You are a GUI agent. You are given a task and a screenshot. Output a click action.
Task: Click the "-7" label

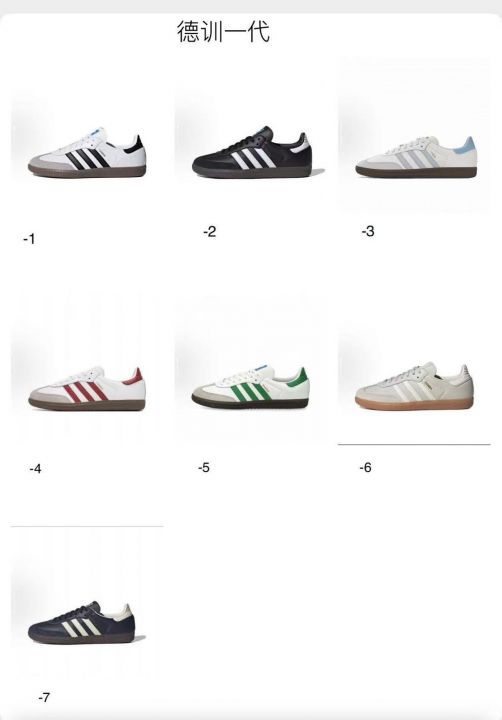[x=44, y=698]
